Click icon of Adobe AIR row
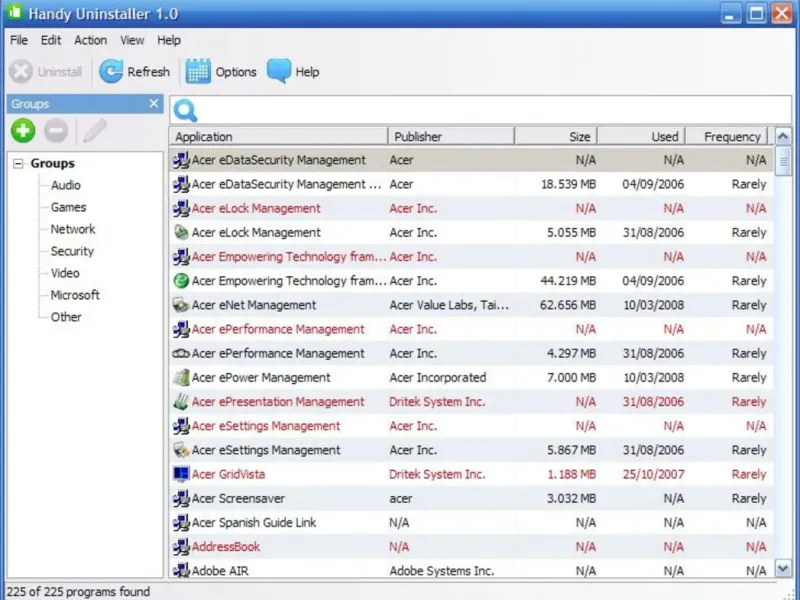 coord(181,570)
